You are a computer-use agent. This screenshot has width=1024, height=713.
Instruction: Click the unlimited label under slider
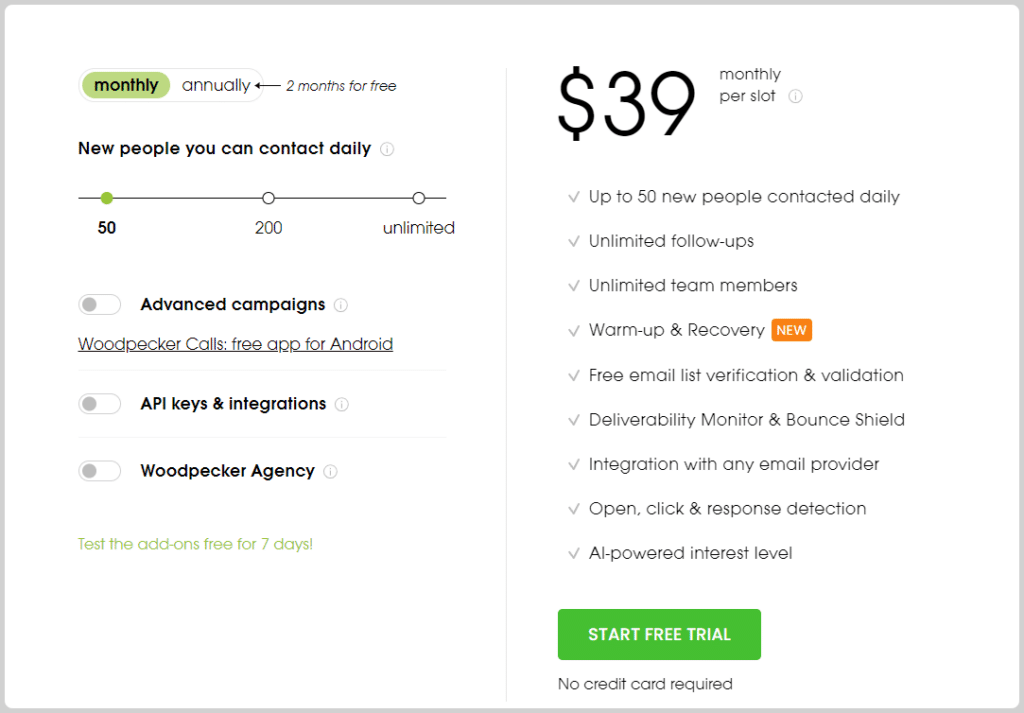point(419,228)
